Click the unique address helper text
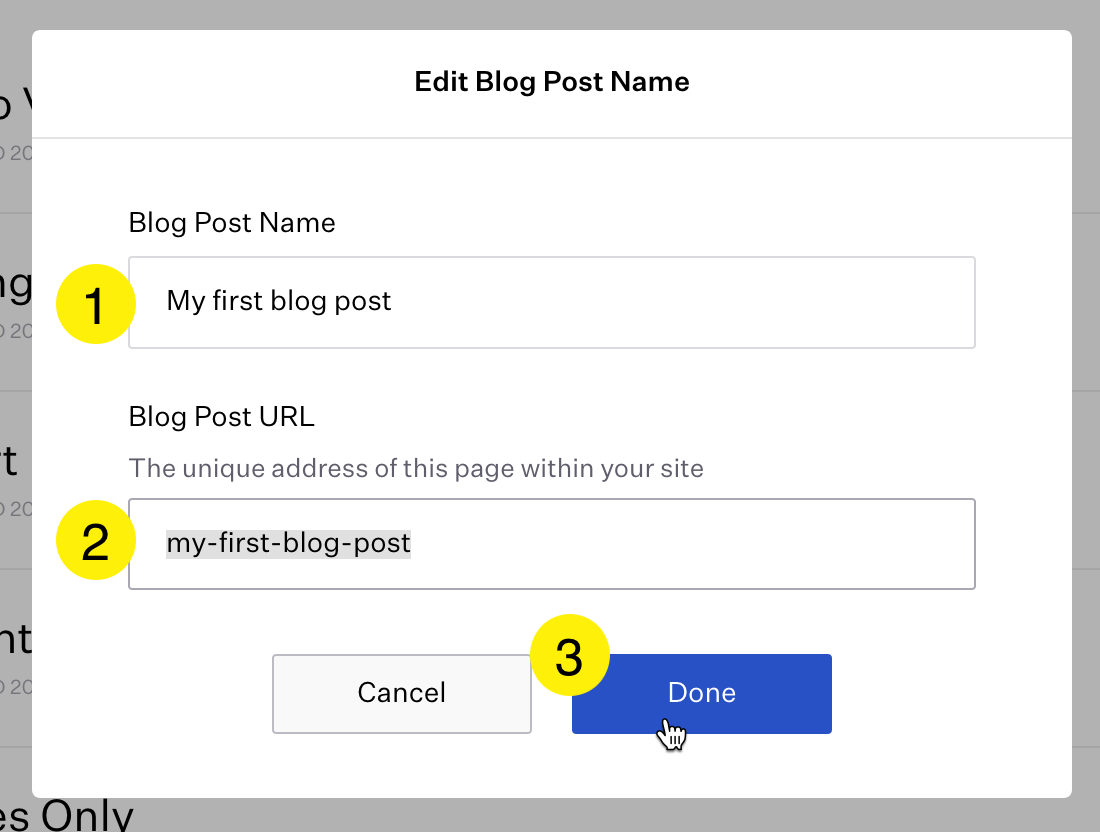 (416, 467)
